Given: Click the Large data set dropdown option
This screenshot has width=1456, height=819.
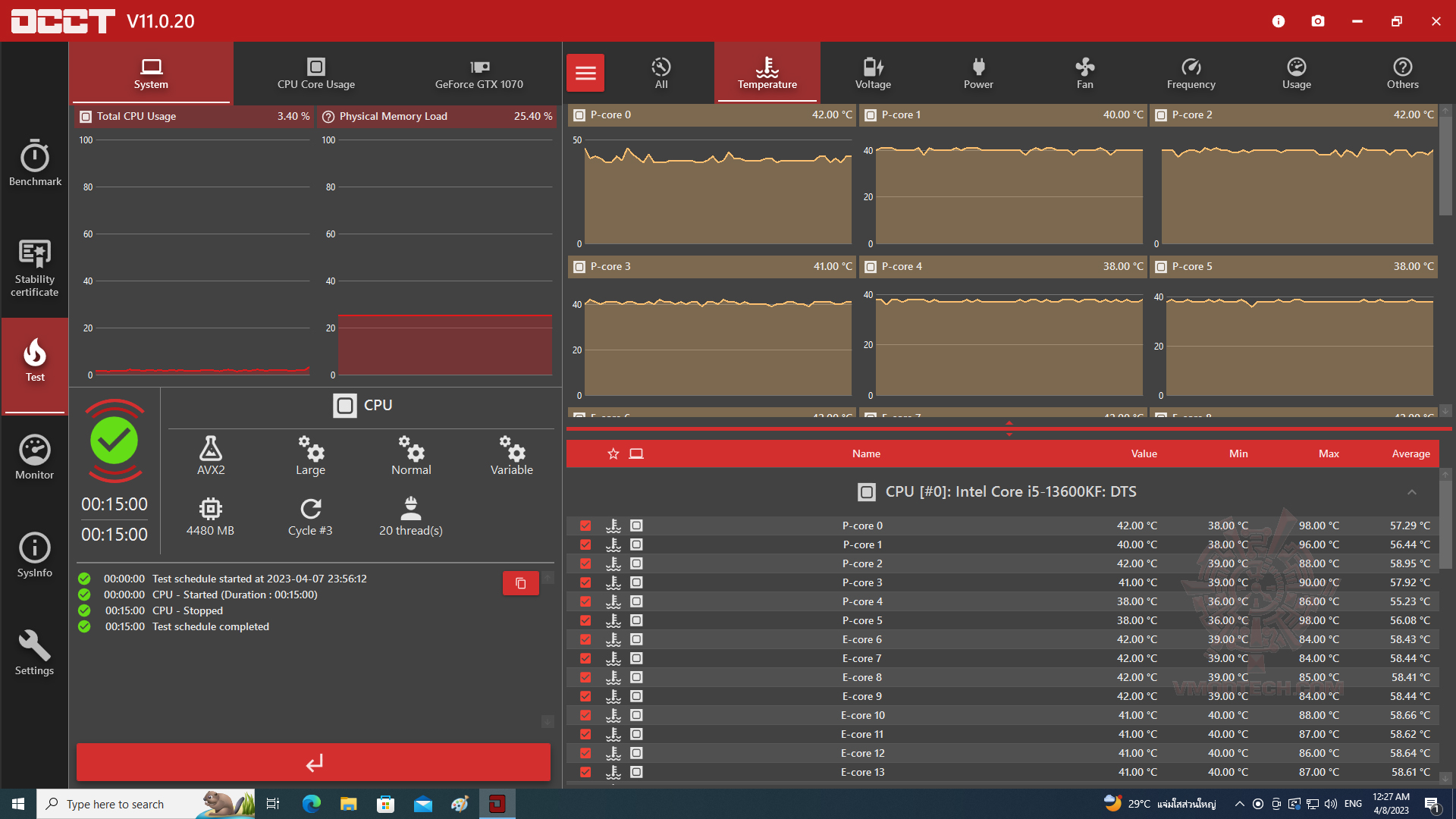Looking at the screenshot, I should [310, 456].
